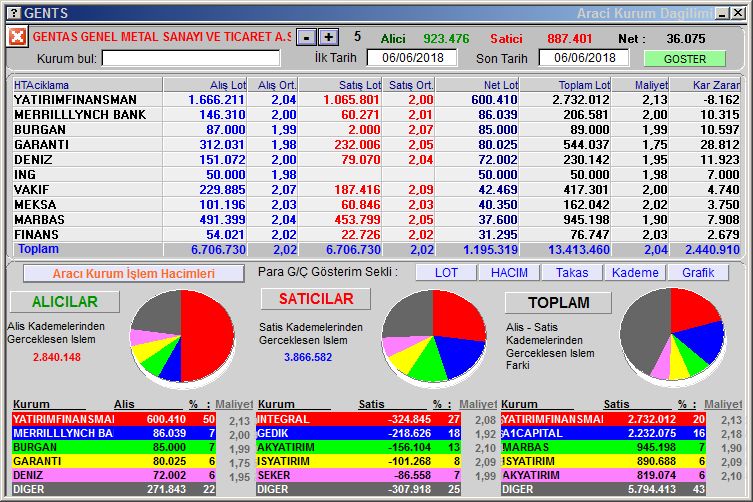
Task: Sort by Toplam Lot column header
Action: [x=566, y=85]
